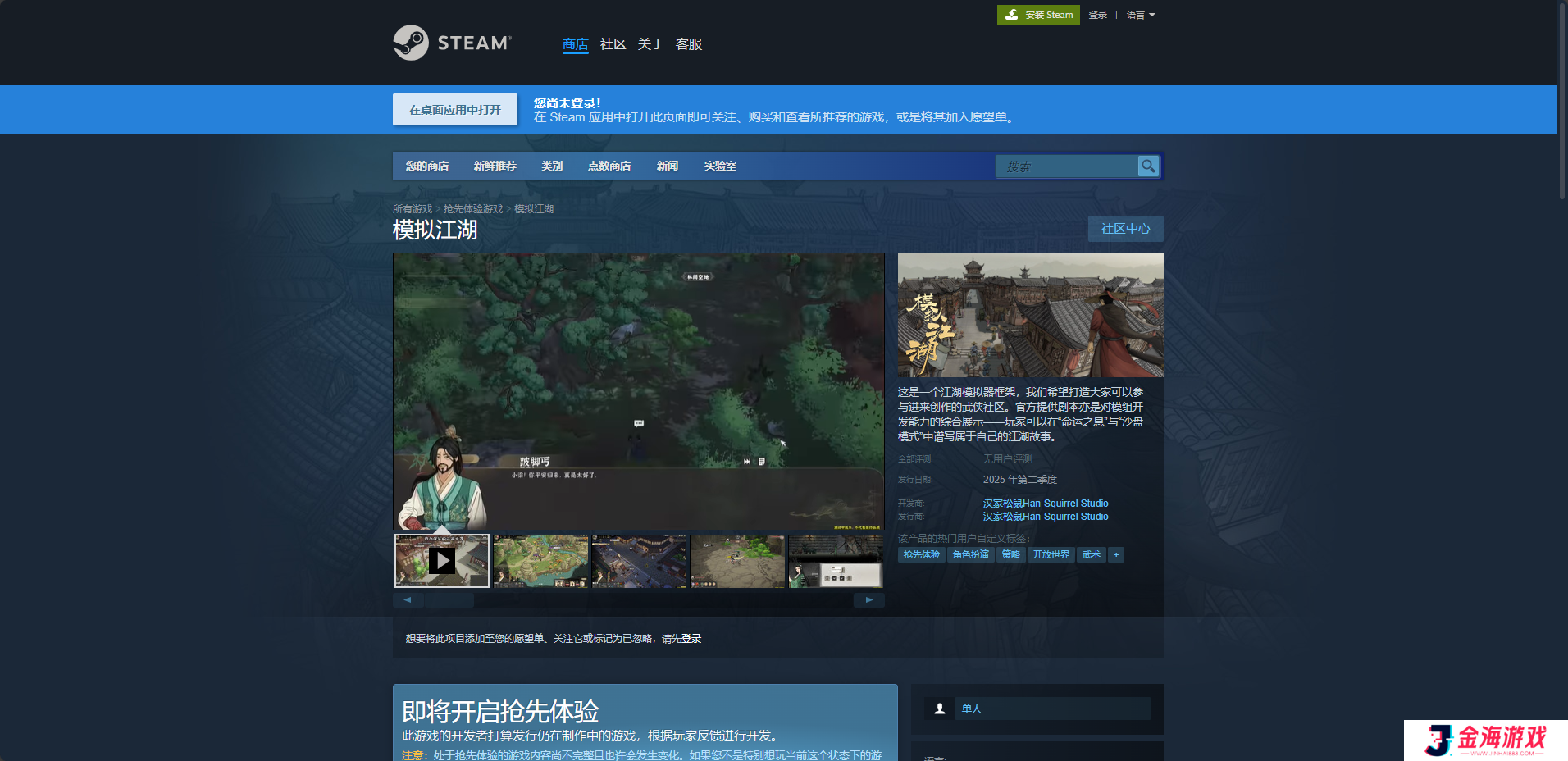Select the 开放世界 tag
1568x761 pixels.
[1051, 555]
